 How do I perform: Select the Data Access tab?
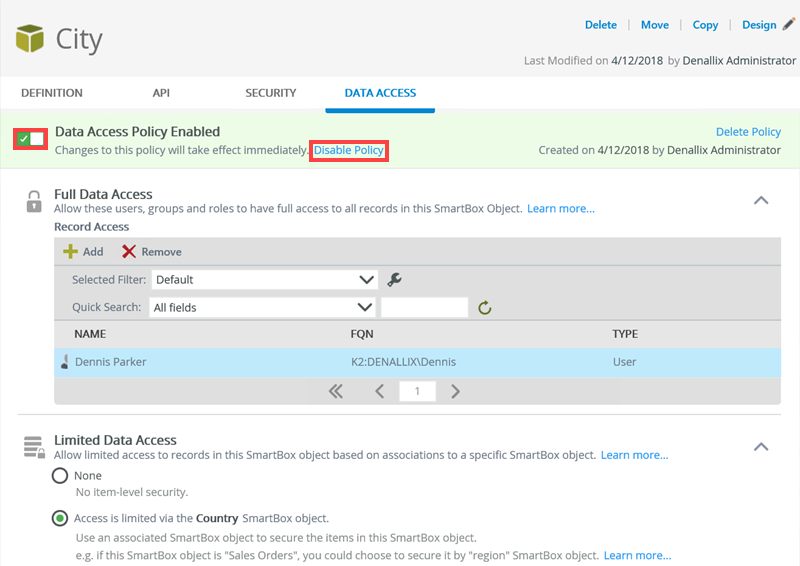point(380,93)
